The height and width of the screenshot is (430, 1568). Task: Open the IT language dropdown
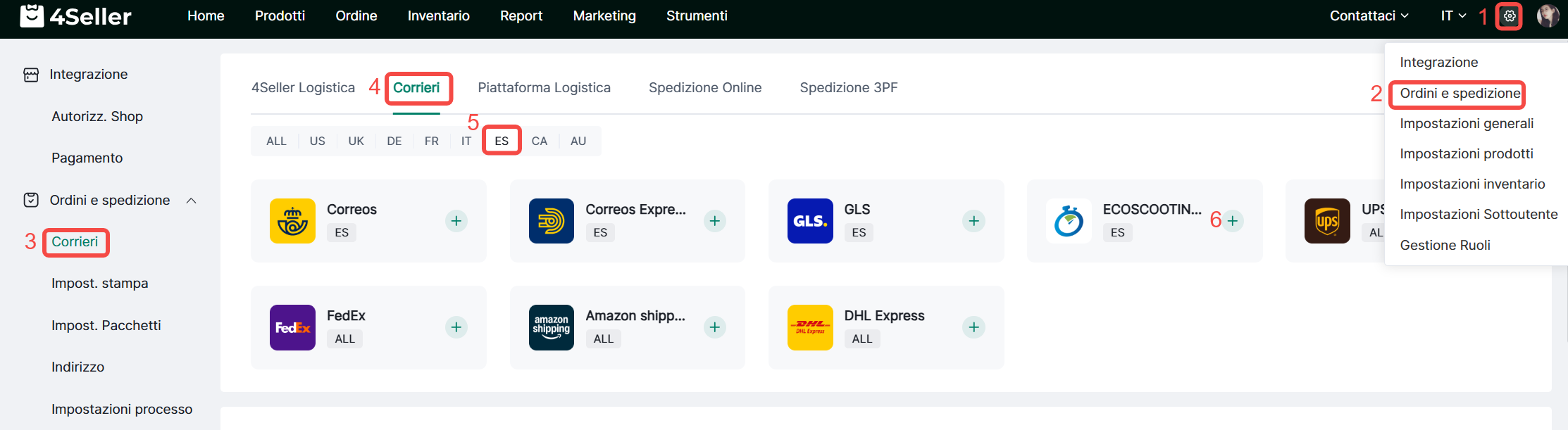click(x=1452, y=16)
